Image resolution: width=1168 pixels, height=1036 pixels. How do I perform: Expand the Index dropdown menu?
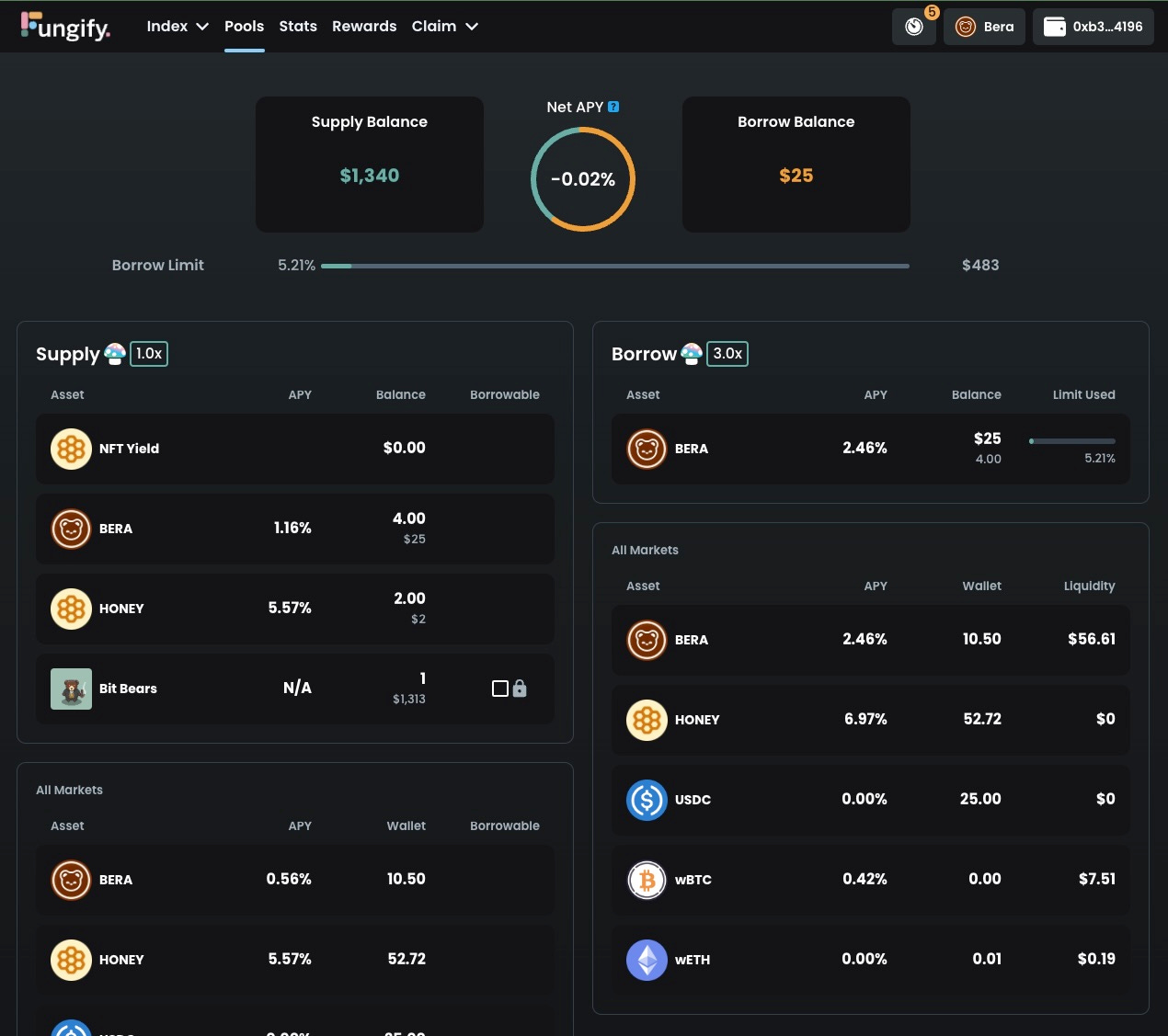pyautogui.click(x=177, y=27)
